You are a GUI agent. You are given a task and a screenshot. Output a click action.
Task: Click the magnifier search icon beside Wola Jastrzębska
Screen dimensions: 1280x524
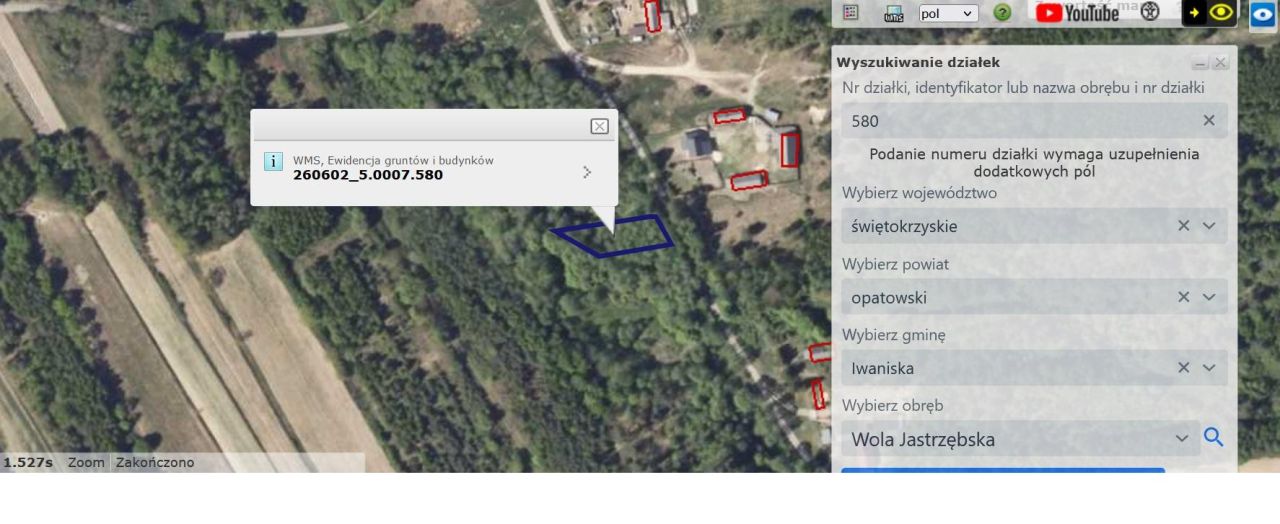[x=1213, y=437]
